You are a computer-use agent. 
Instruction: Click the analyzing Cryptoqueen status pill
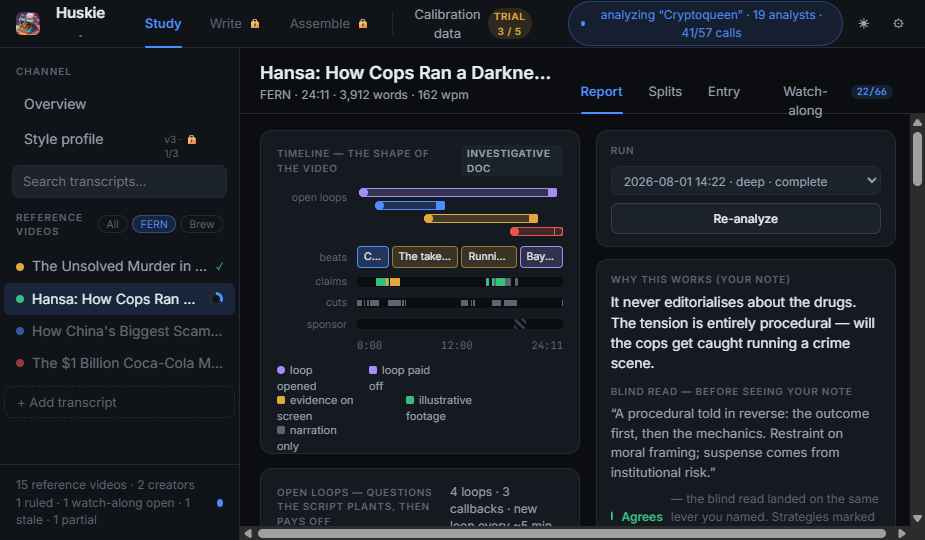705,24
